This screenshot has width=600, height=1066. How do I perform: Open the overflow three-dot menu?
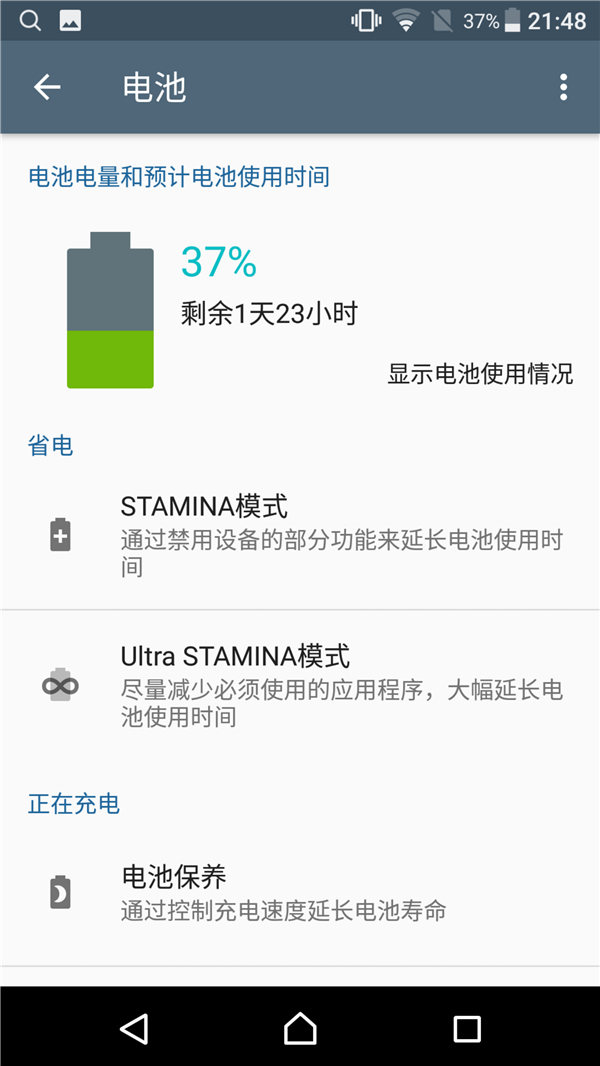click(x=564, y=87)
